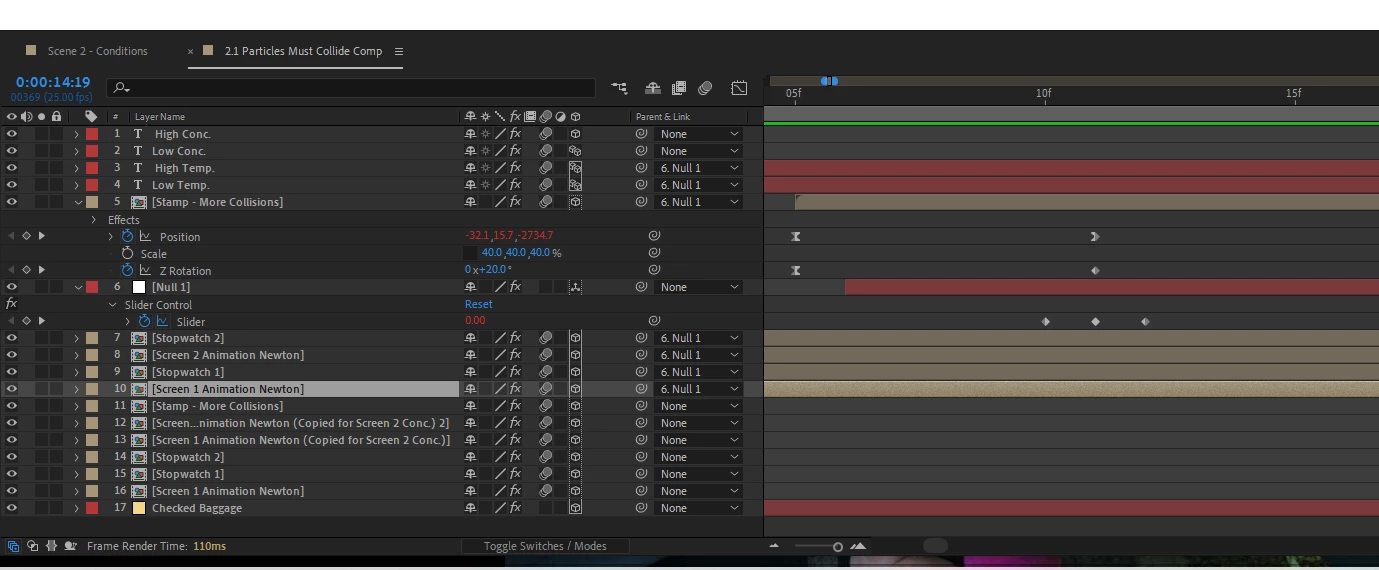Click parent pick whip for Checked Baggage

(642, 508)
